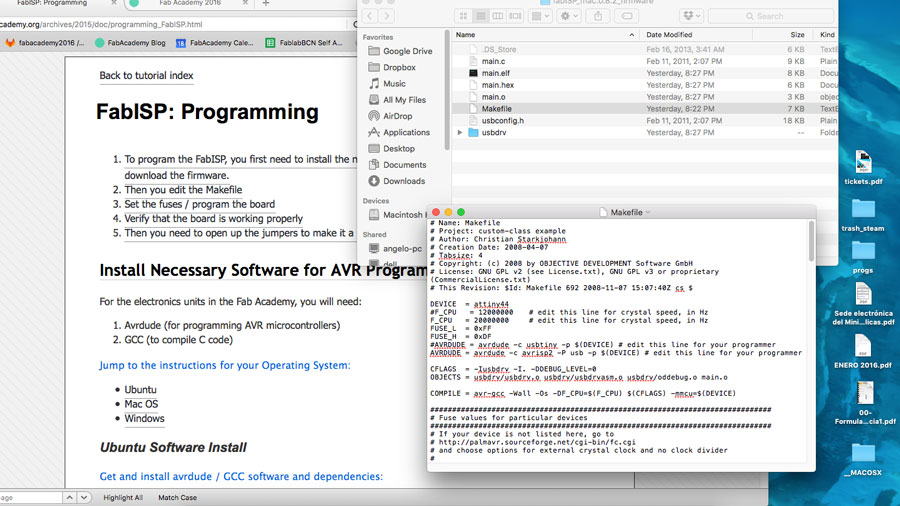Screen dimensions: 900x506
Task: Jump to Windows install instructions
Action: 144,418
